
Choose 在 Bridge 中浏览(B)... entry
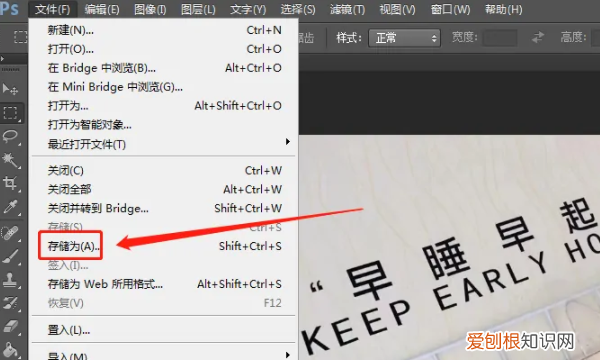point(164,68)
